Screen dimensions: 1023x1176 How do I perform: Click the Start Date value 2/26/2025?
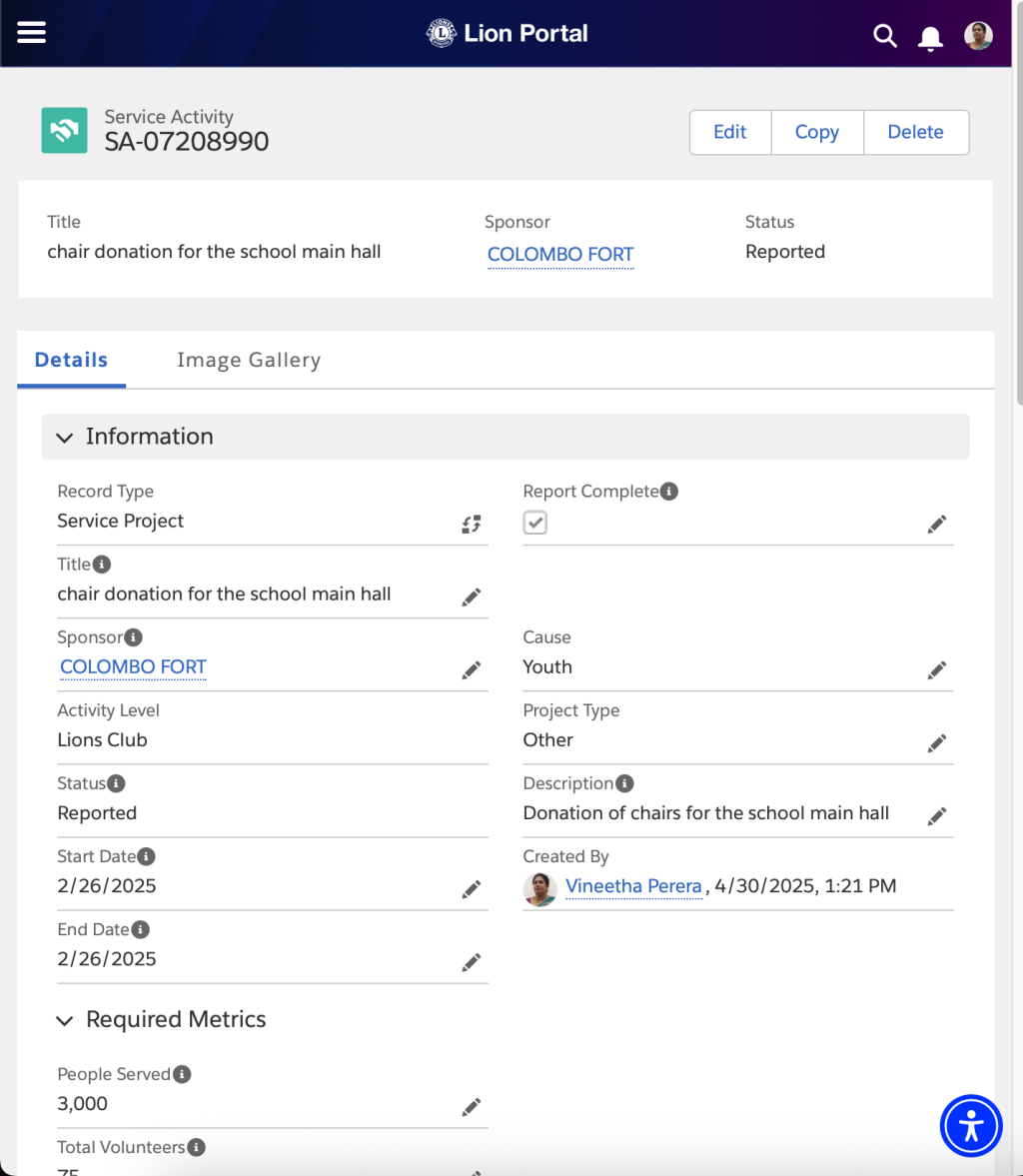[107, 886]
